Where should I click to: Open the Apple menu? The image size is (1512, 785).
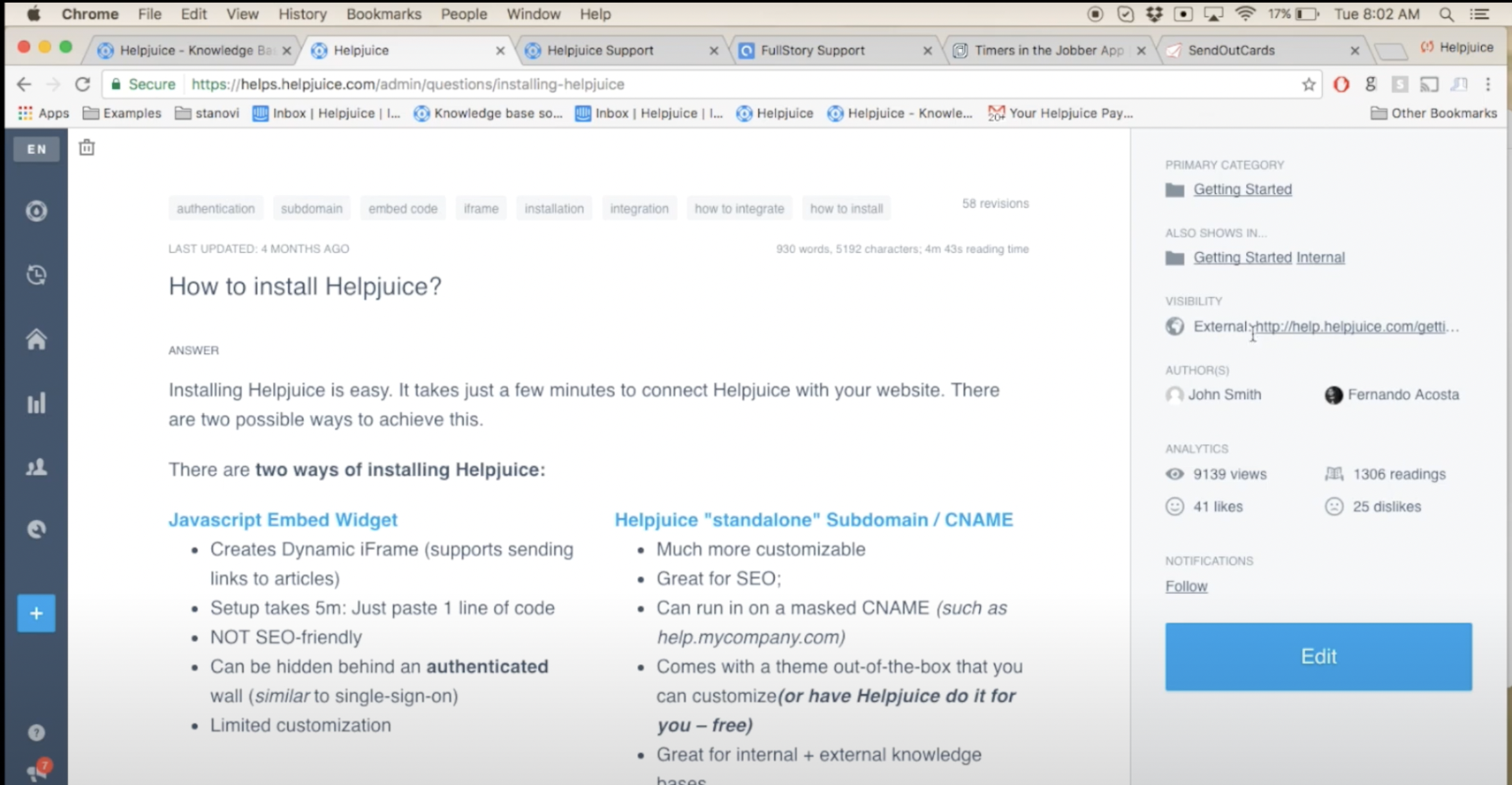click(x=33, y=14)
